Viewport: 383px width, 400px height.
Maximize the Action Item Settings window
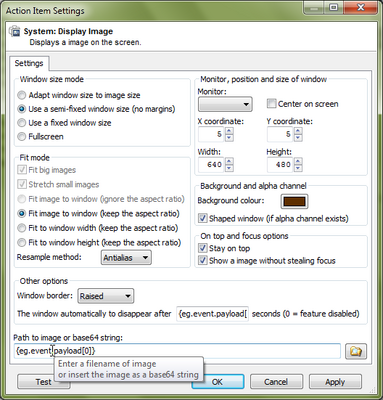pos(334,7)
